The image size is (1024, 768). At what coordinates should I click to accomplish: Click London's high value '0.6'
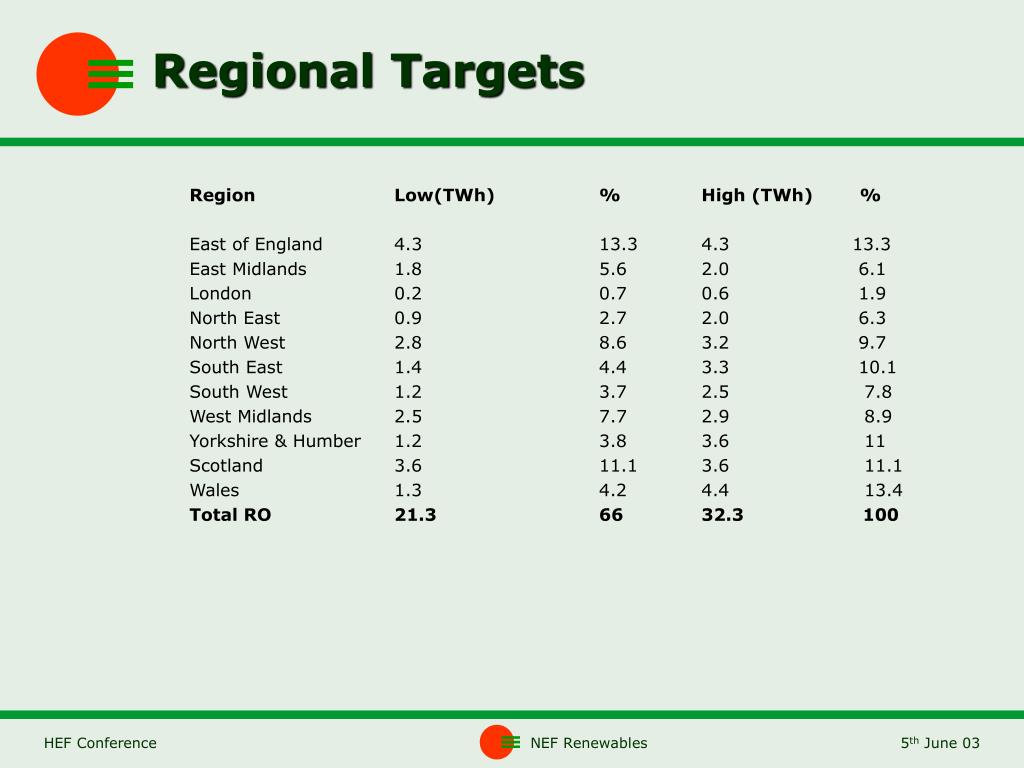coord(715,293)
